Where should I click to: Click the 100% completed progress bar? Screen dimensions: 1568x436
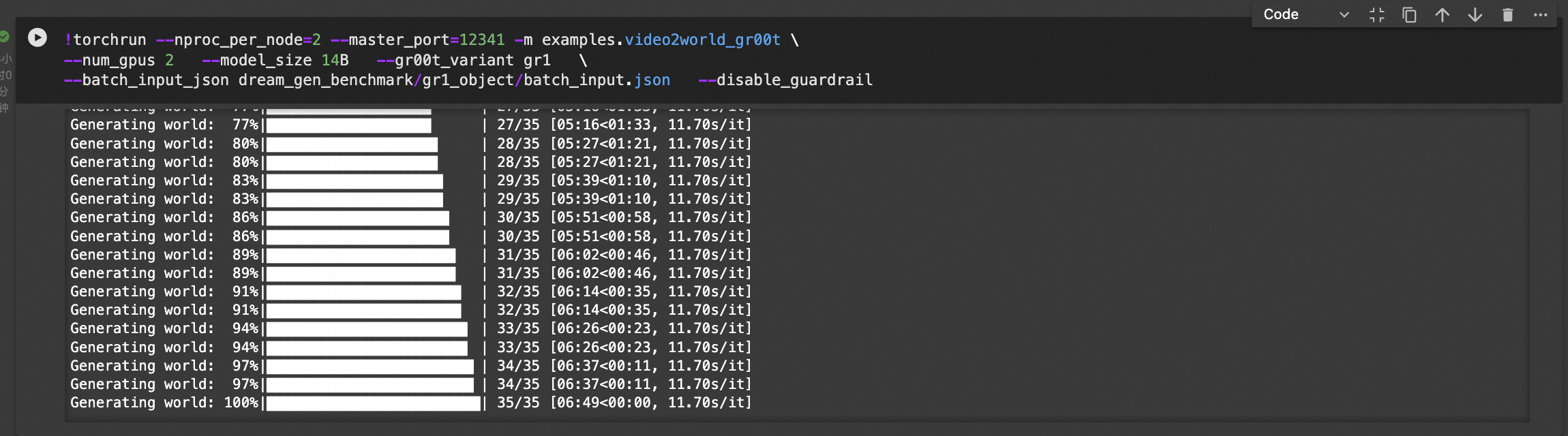tap(373, 403)
